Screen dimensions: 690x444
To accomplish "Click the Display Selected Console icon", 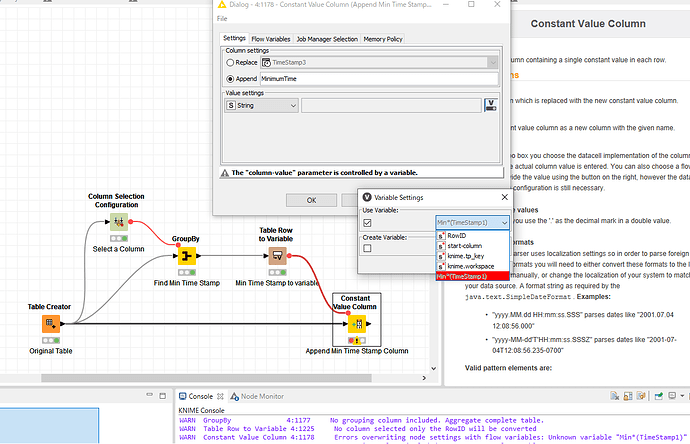I will click(x=672, y=396).
